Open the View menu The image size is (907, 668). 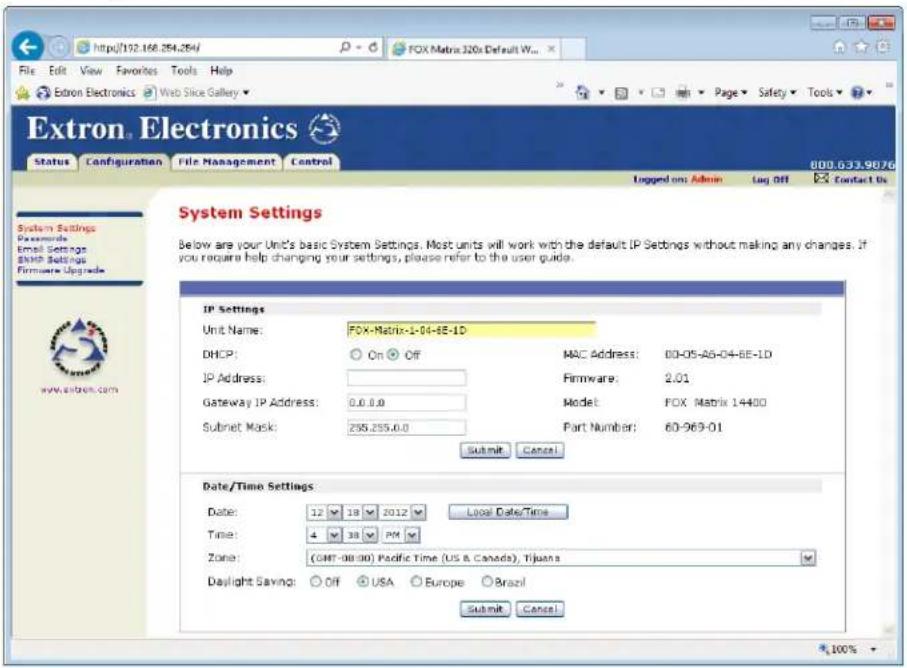[91, 71]
